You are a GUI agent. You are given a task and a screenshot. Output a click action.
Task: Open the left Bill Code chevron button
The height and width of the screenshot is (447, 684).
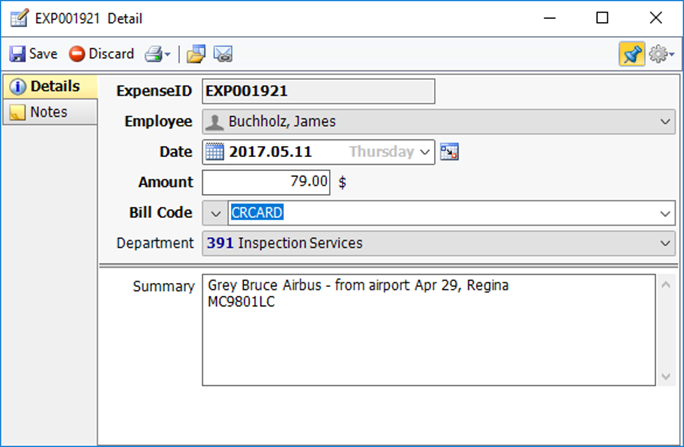tap(215, 213)
